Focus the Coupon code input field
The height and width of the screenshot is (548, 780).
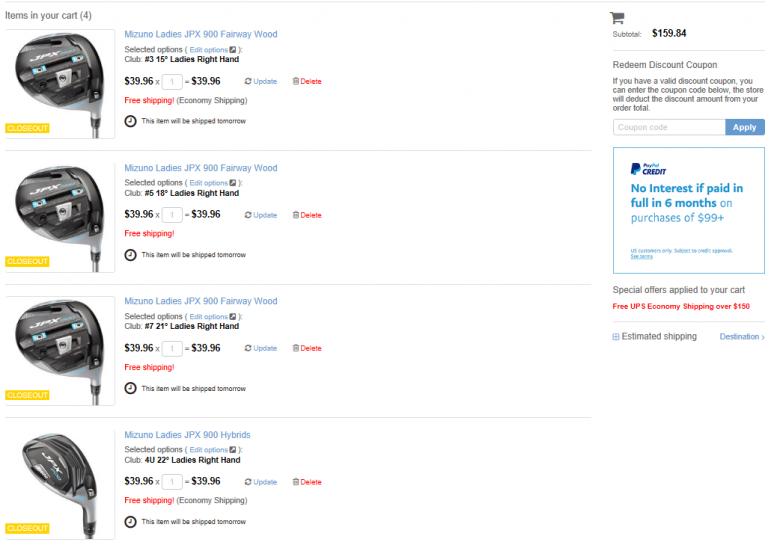tap(668, 127)
